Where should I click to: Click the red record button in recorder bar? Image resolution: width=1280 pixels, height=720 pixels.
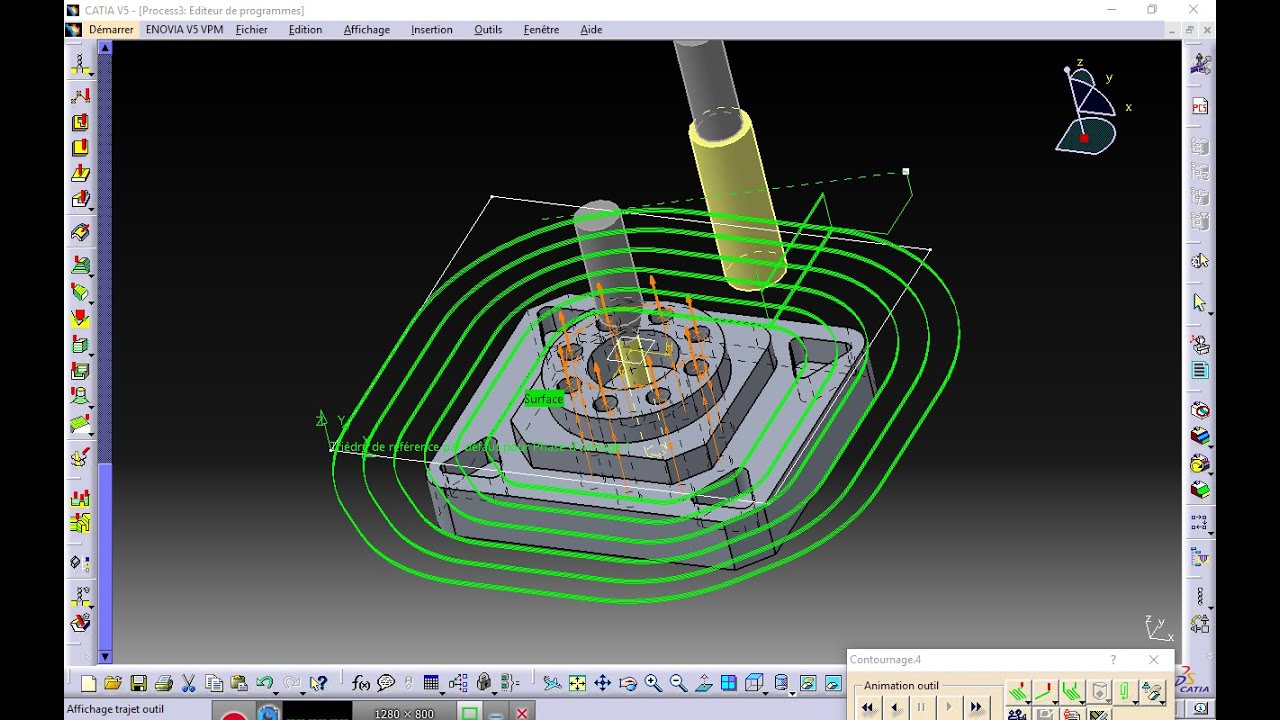coord(233,714)
